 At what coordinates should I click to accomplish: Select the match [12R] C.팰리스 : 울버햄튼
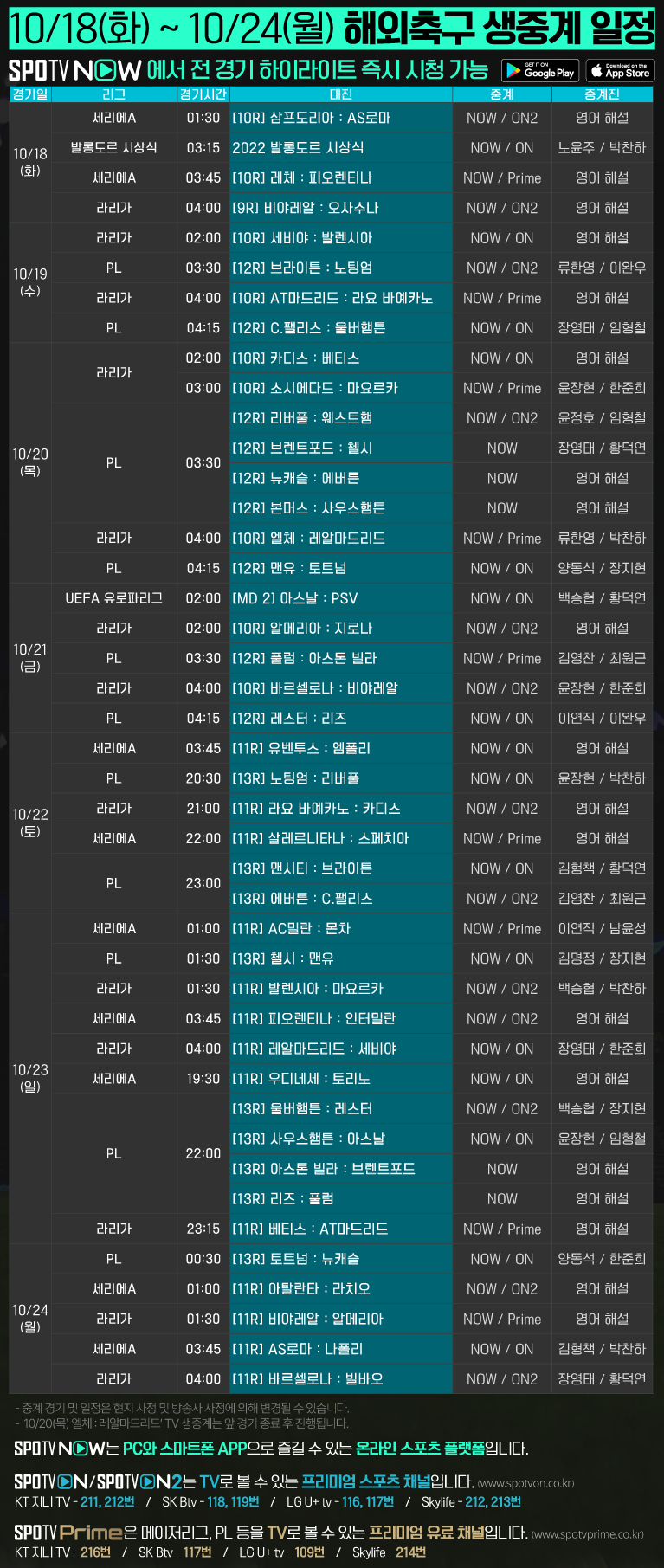point(341,328)
